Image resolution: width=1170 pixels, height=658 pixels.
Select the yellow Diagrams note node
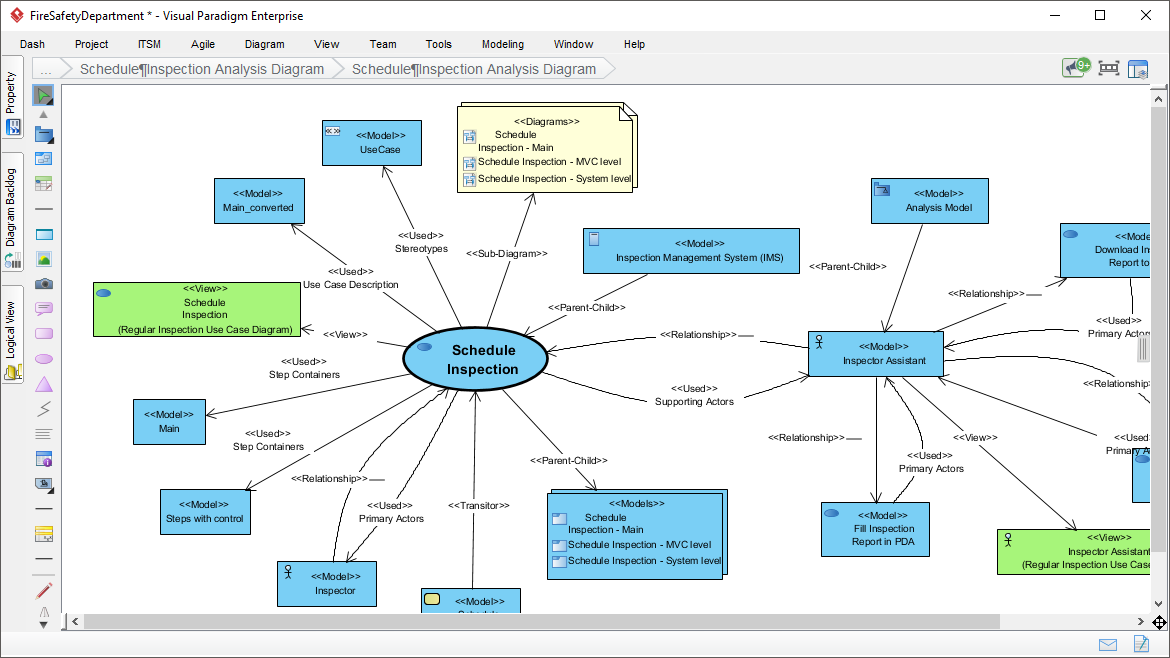click(547, 148)
